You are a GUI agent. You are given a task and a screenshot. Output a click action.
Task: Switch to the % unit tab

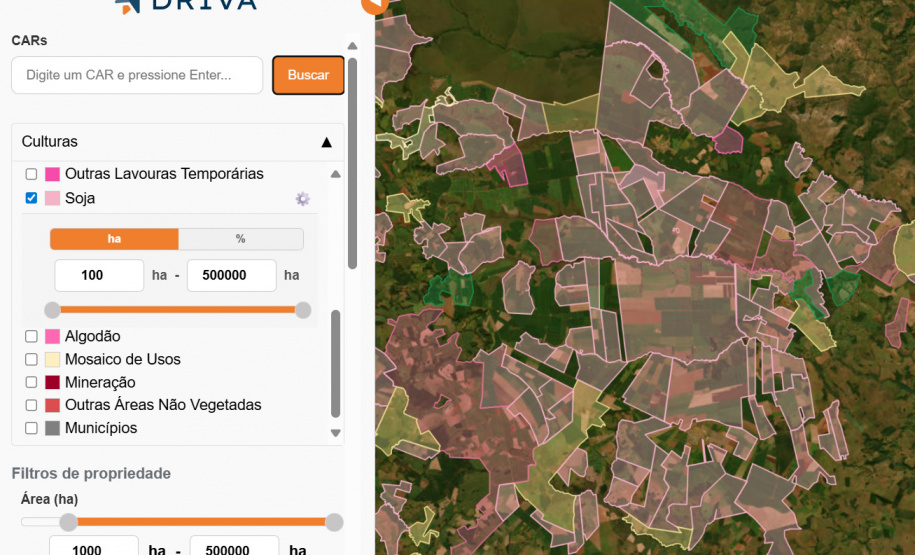pyautogui.click(x=240, y=239)
